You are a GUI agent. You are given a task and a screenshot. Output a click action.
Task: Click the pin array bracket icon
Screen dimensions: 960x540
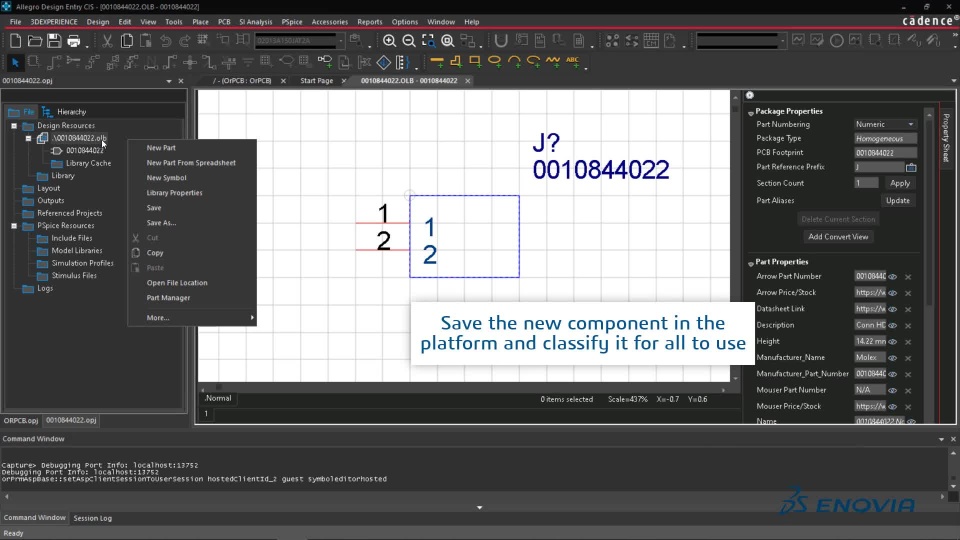pyautogui.click(x=402, y=62)
